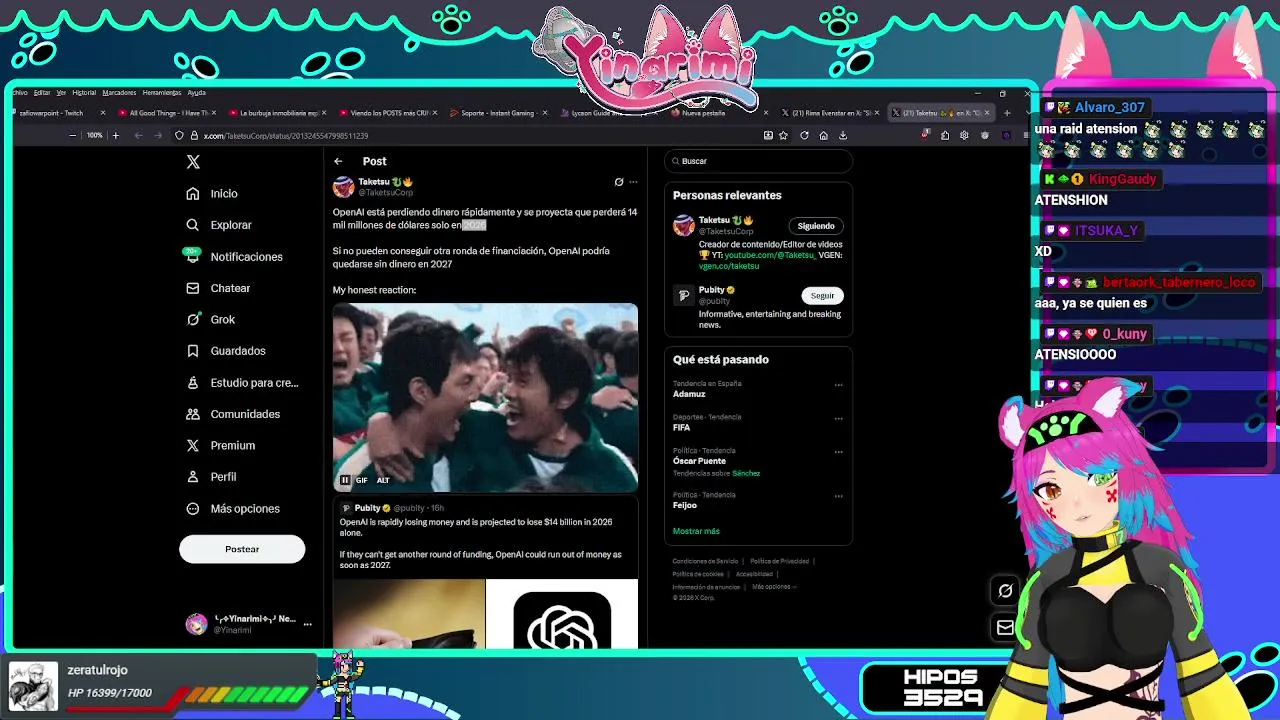Open the FIFA trend options dots
Viewport: 1280px width, 720px height.
tap(838, 418)
